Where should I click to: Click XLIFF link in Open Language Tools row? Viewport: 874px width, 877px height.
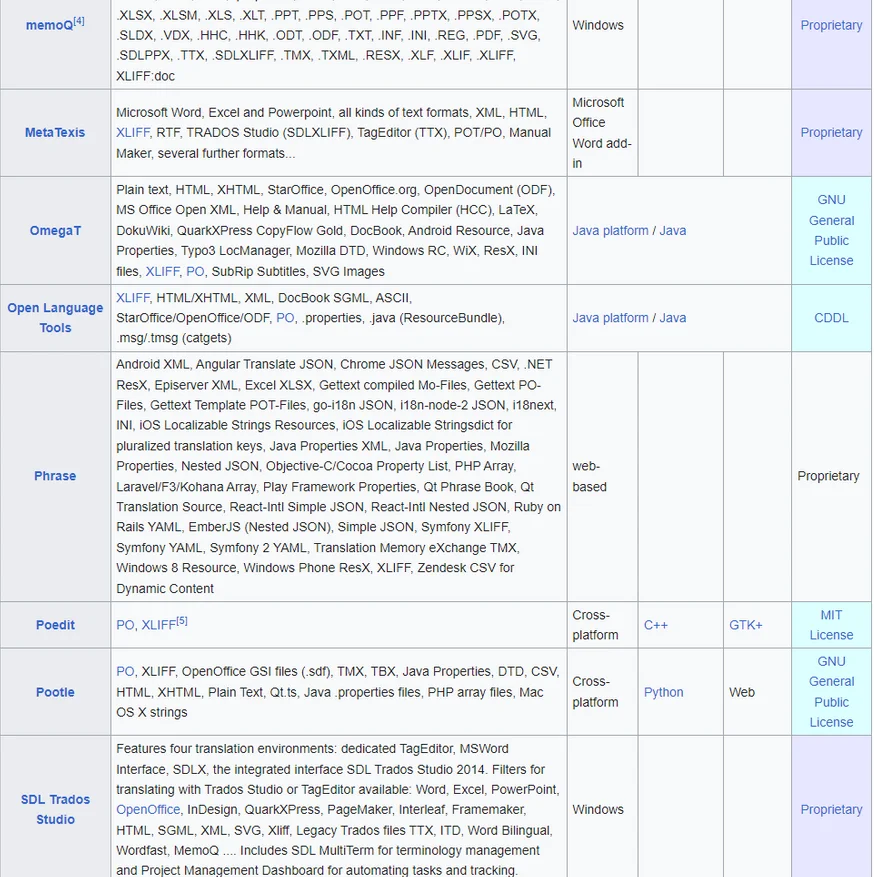133,298
